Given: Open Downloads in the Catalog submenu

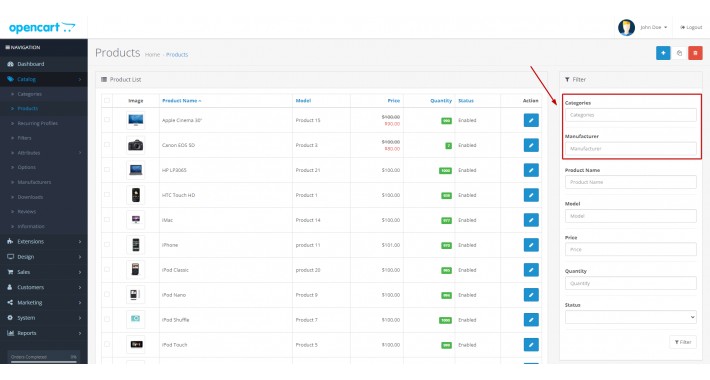Looking at the screenshot, I should pos(30,197).
